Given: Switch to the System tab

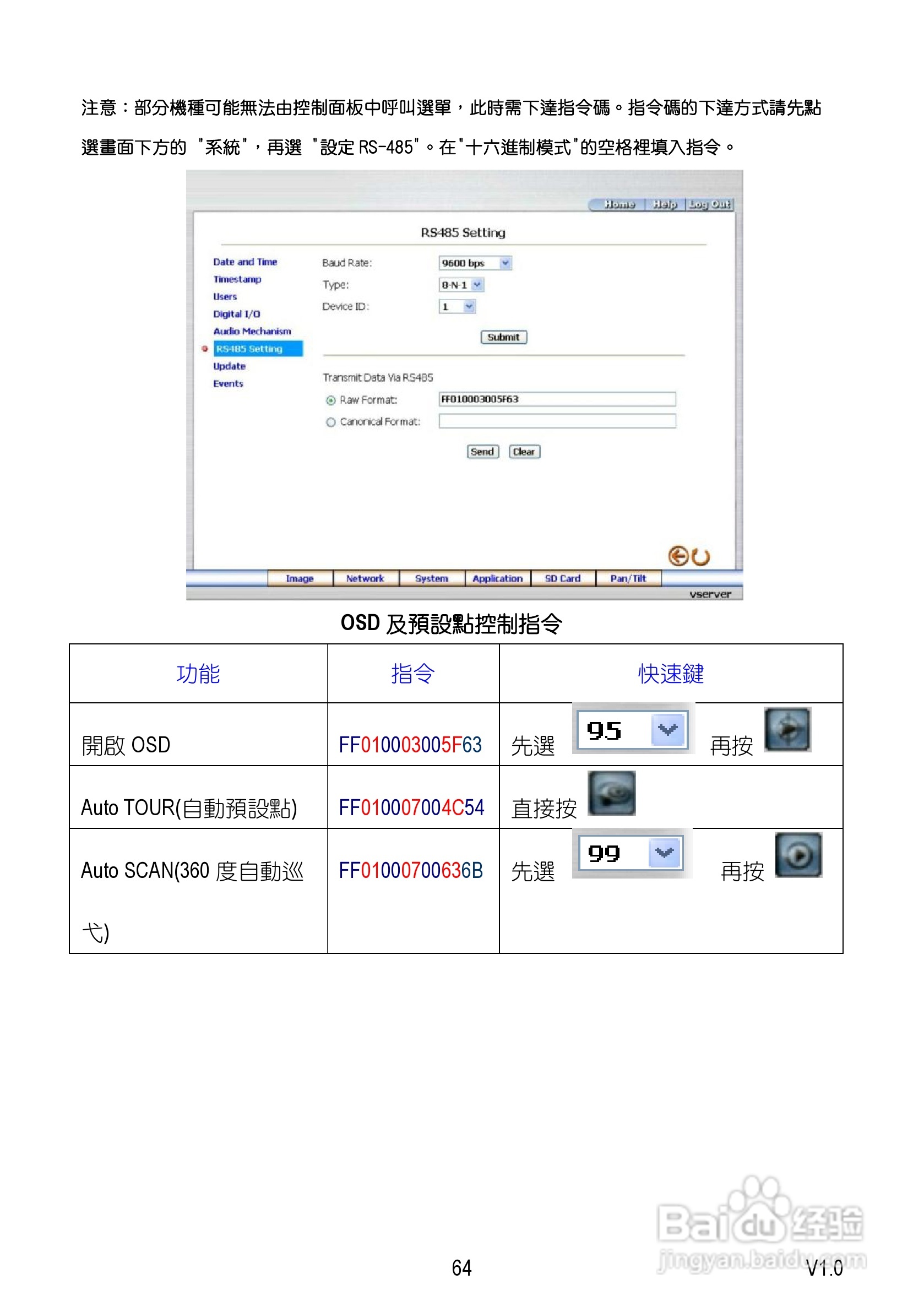Looking at the screenshot, I should 432,579.
